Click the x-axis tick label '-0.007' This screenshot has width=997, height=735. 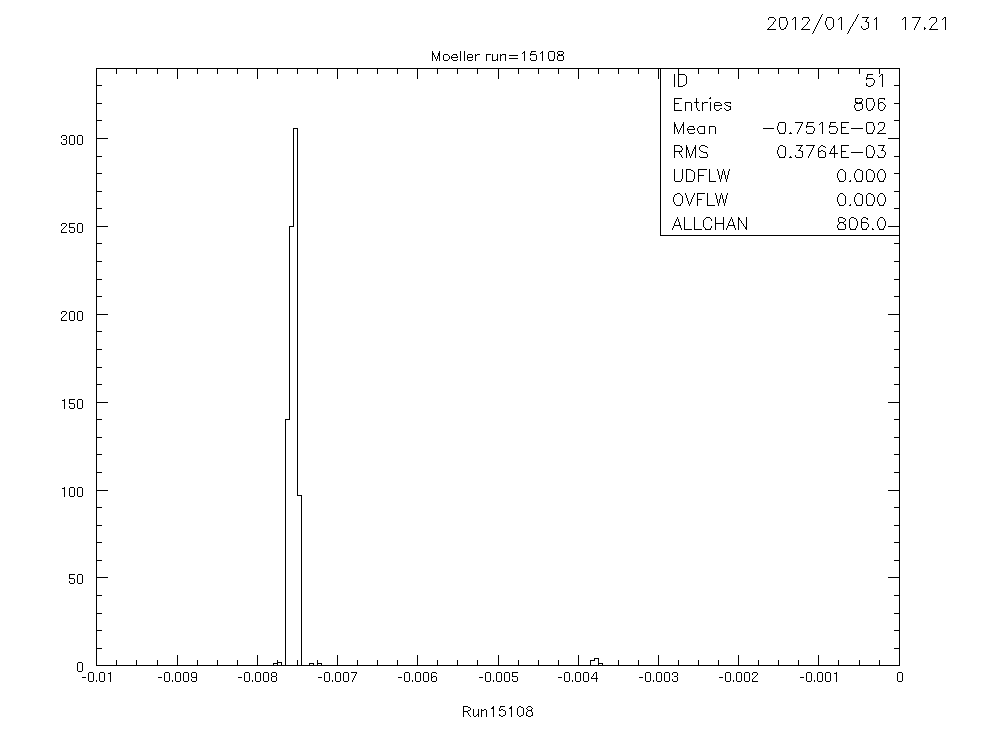click(x=338, y=678)
